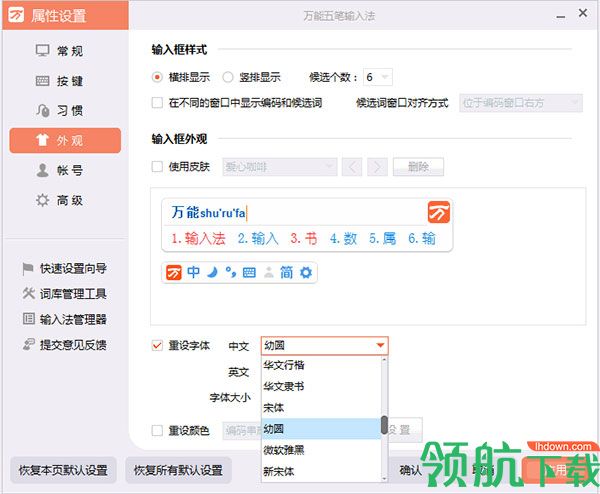Click candidate 2. 输入 in preview
Image resolution: width=600 pixels, height=494 pixels.
[x=258, y=239]
